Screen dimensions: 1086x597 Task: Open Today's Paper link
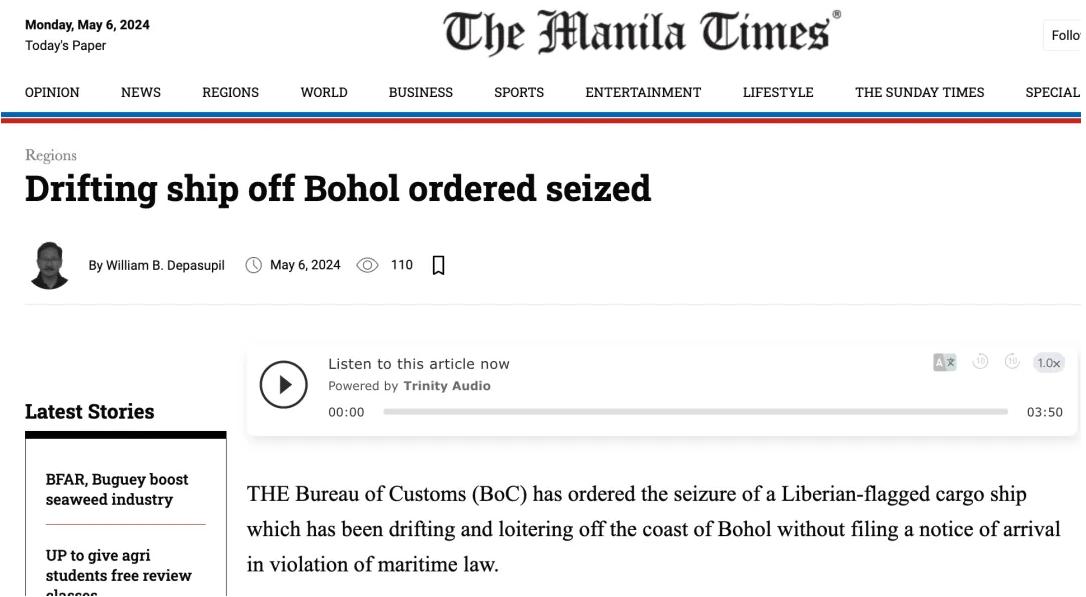point(66,46)
